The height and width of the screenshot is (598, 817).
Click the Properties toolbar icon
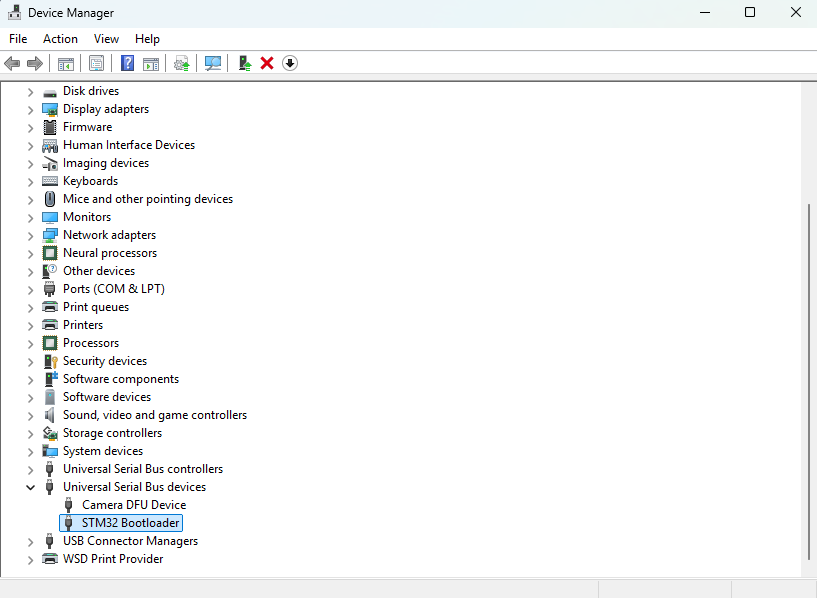coord(96,64)
